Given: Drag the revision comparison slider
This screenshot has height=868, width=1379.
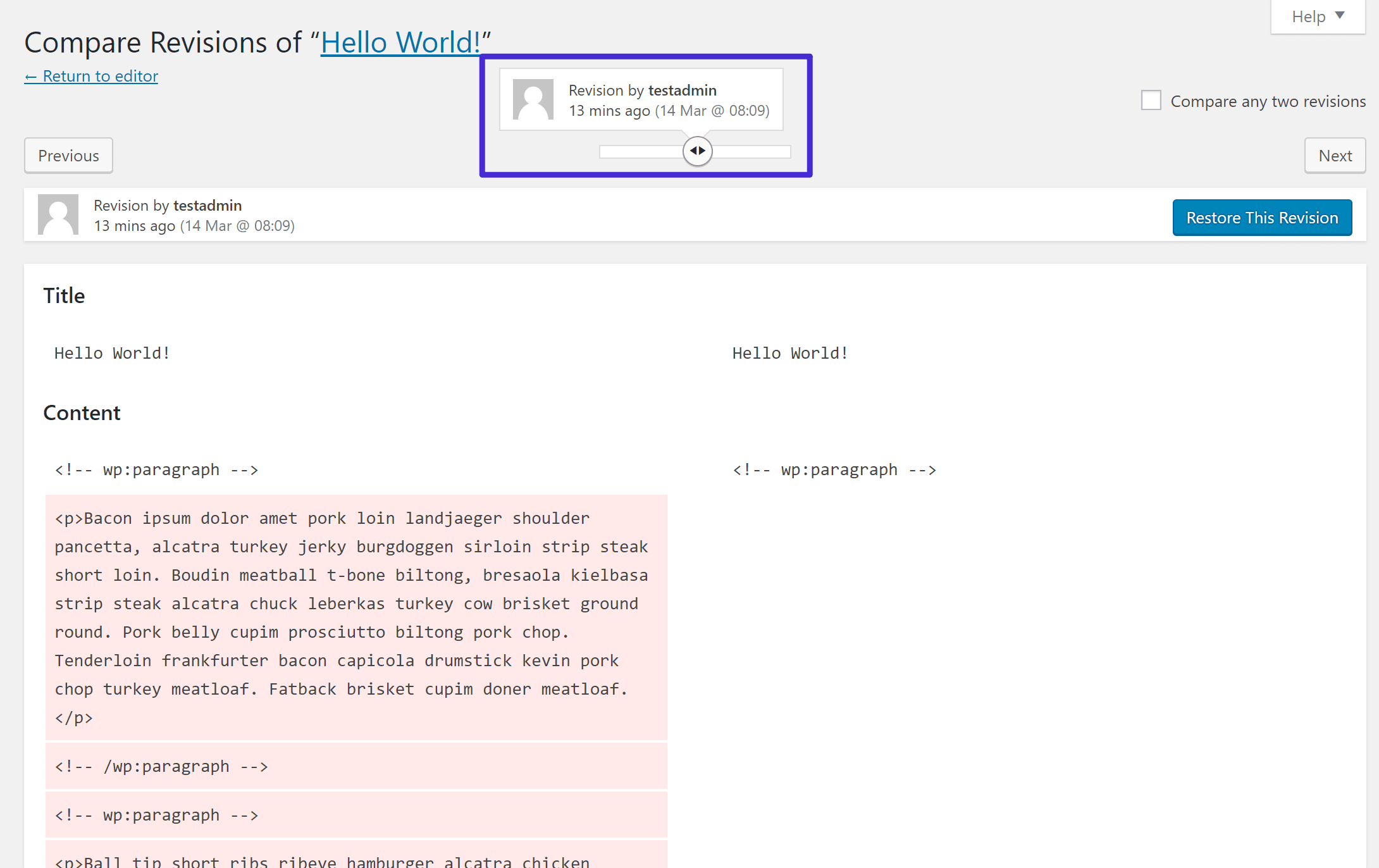Looking at the screenshot, I should click(696, 151).
